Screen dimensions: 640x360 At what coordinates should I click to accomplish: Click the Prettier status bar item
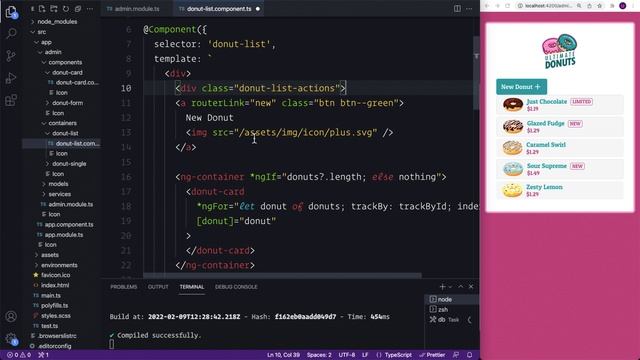(x=432, y=355)
